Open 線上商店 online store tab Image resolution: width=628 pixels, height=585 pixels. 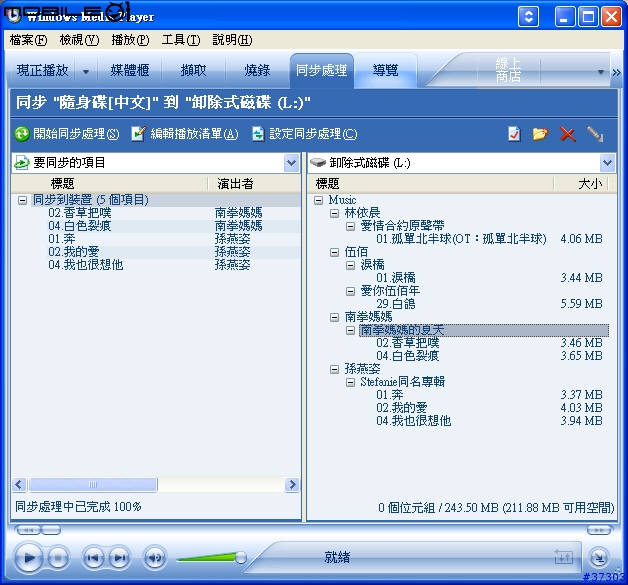pyautogui.click(x=508, y=70)
